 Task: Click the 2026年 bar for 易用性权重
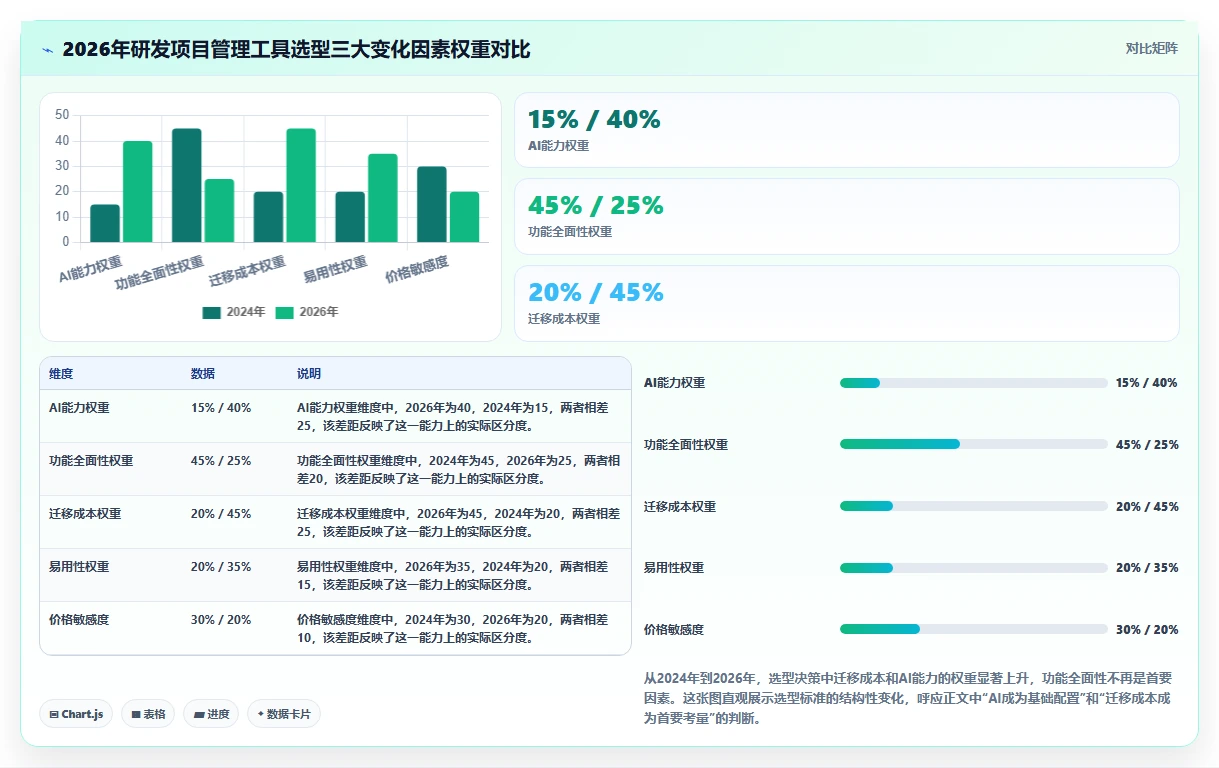pyautogui.click(x=383, y=198)
